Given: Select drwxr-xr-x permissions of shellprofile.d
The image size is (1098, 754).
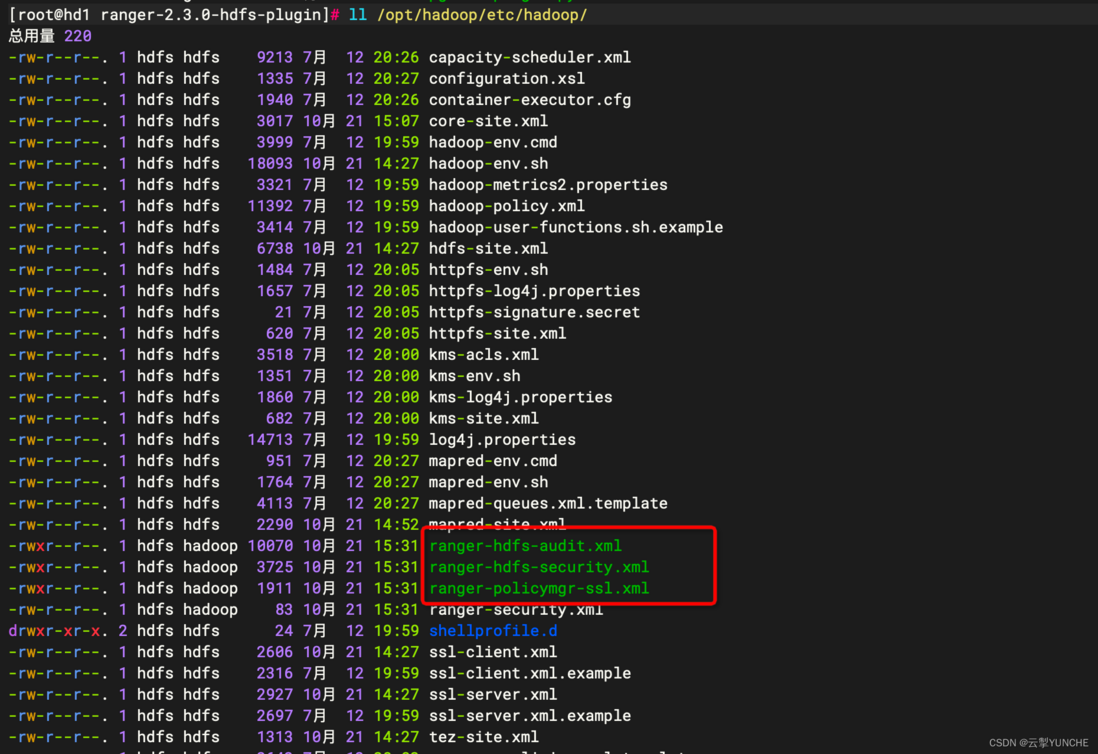Looking at the screenshot, I should click(59, 631).
